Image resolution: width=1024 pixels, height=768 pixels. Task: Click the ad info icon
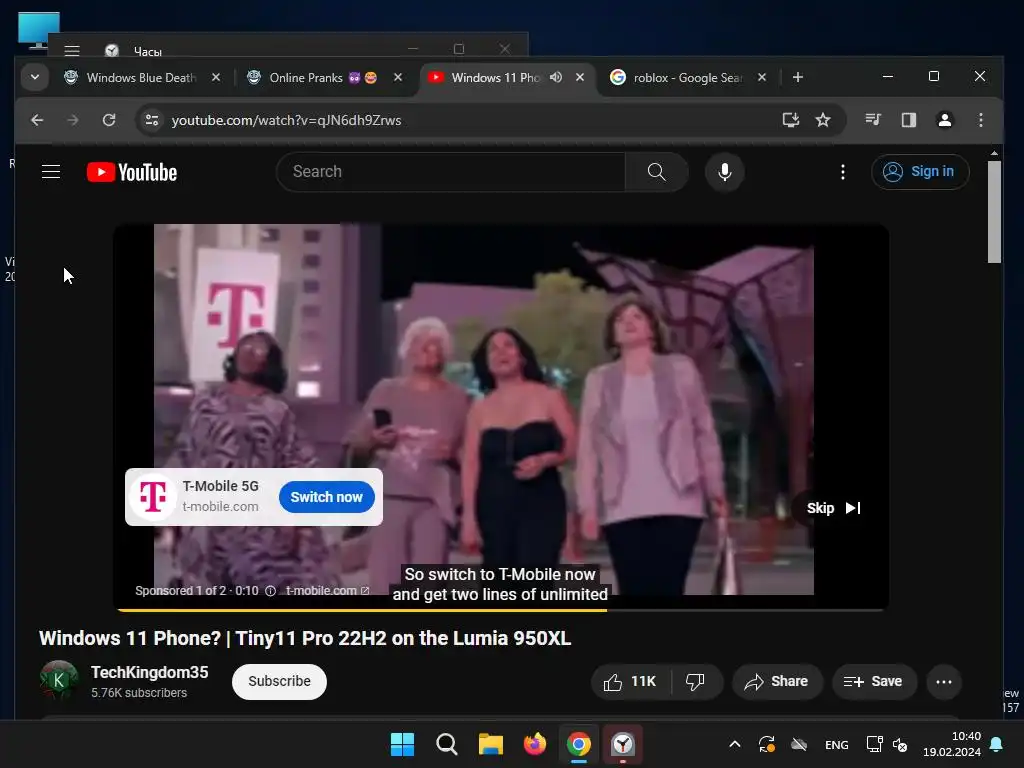coord(270,590)
